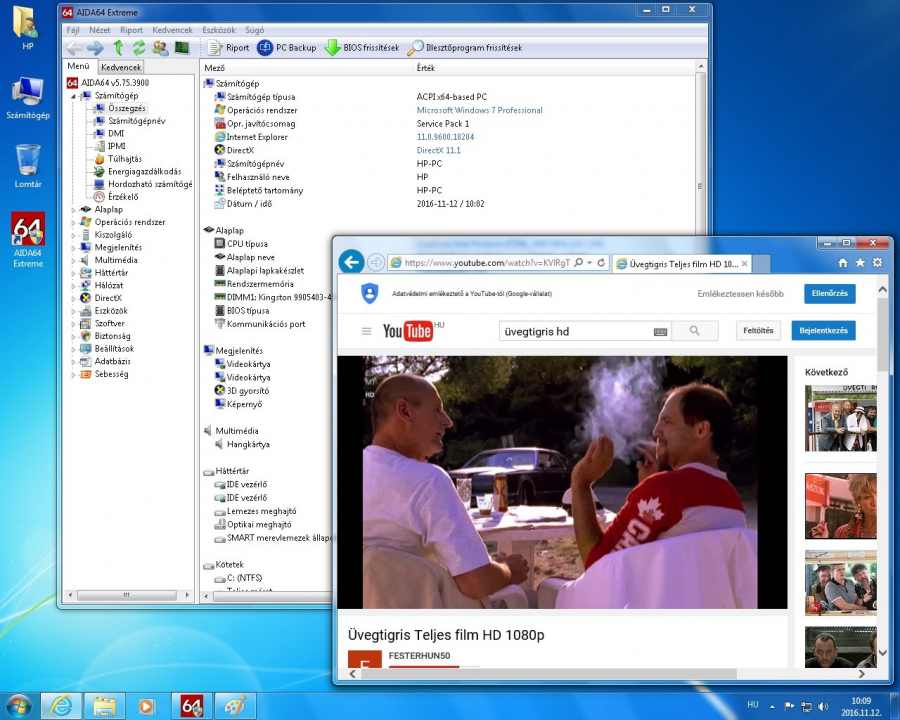Click the green up-level arrow in AIDA64 toolbar
Image resolution: width=900 pixels, height=720 pixels.
[118, 48]
